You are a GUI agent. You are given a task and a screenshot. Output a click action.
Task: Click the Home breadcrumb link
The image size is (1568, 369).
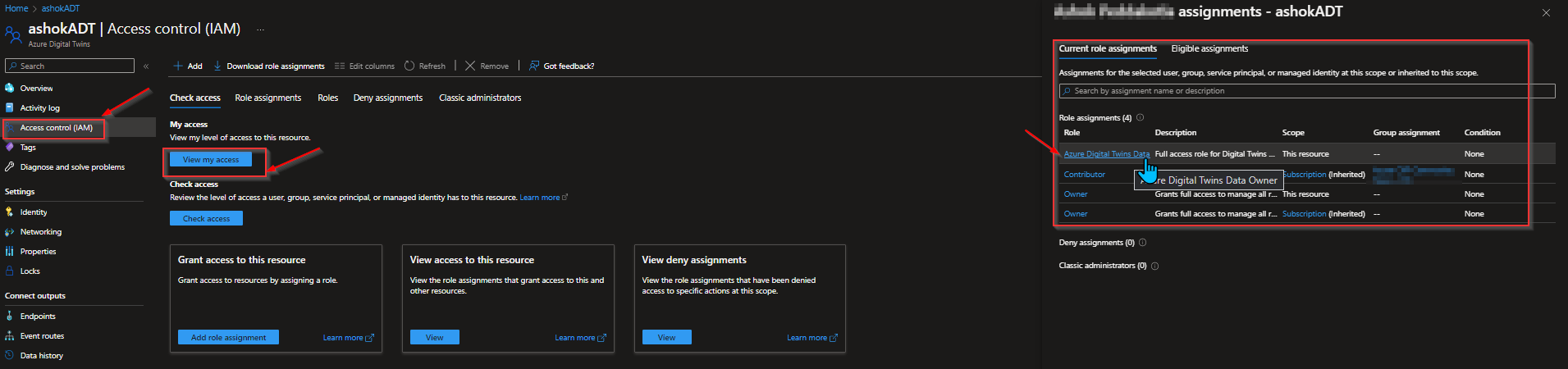[16, 8]
